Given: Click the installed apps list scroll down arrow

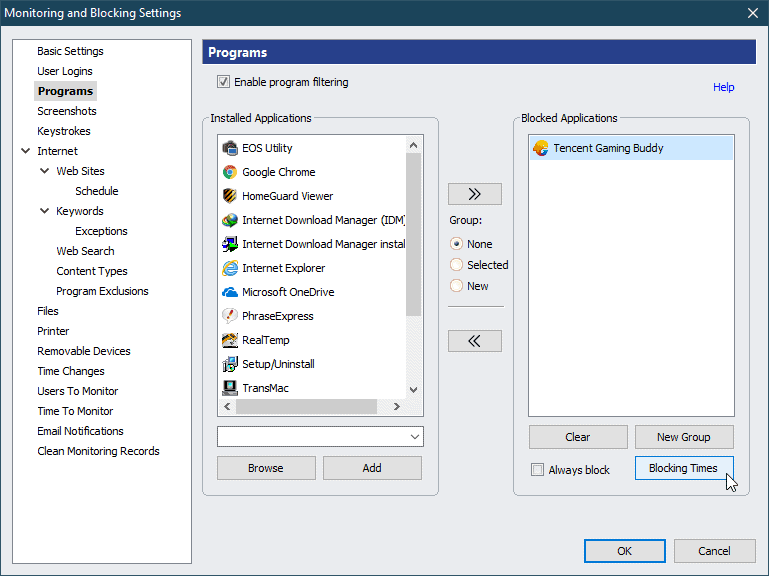Looking at the screenshot, I should tap(413, 390).
